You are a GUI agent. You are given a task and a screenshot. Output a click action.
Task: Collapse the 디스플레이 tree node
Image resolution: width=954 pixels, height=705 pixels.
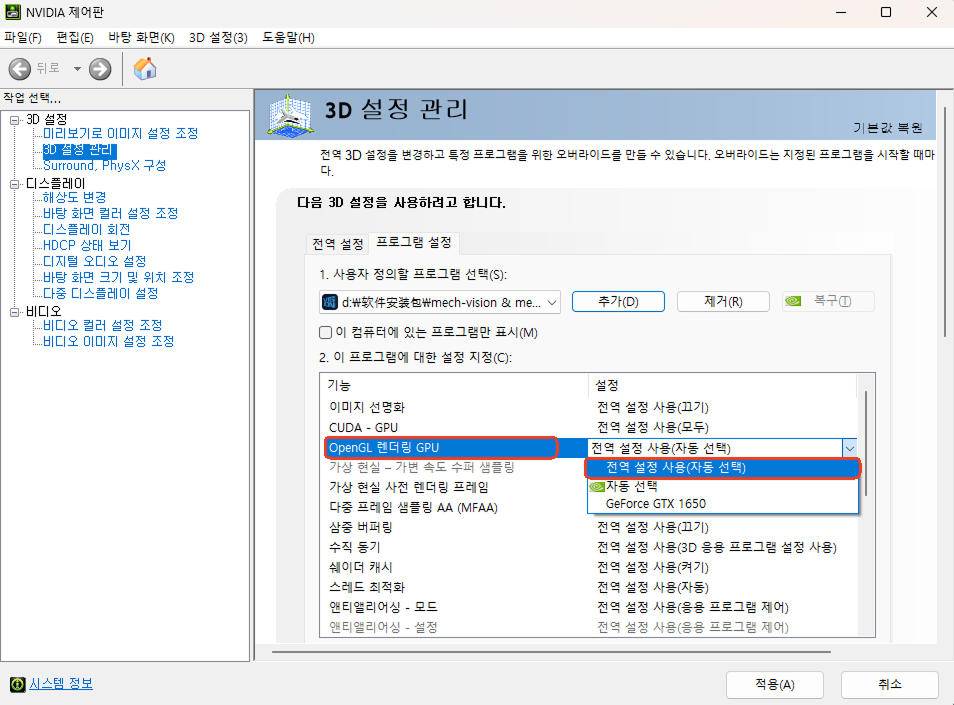click(x=15, y=184)
